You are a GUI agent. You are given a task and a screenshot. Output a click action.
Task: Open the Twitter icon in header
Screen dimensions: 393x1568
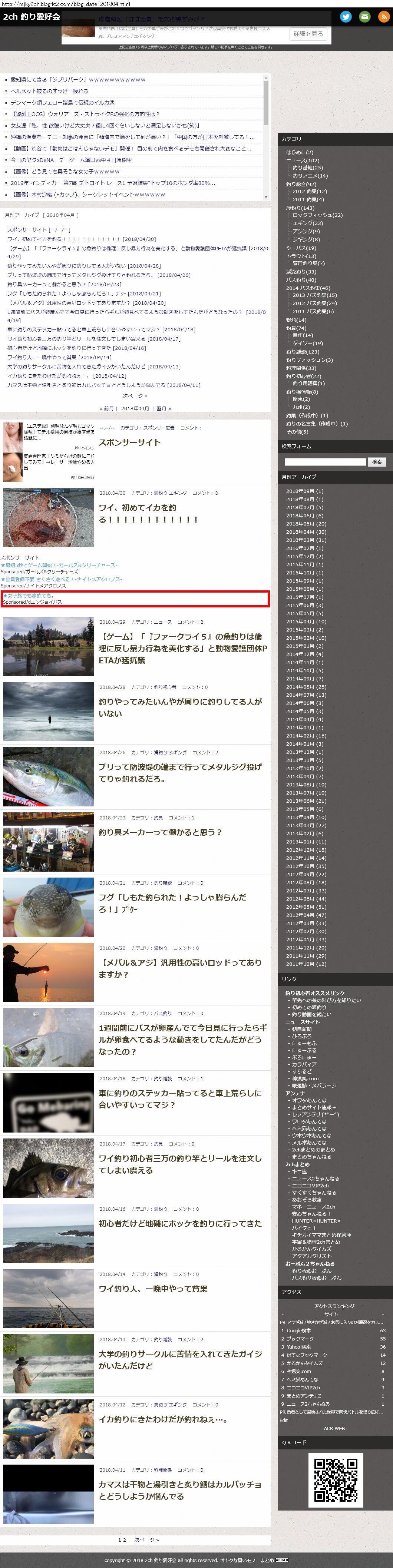(346, 17)
